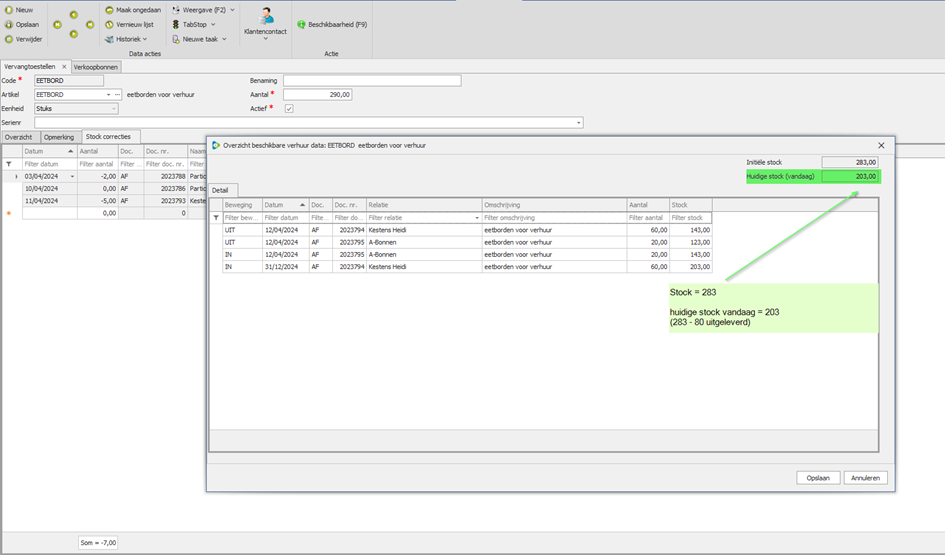Open the Serienr dropdown arrow
Screen dimensions: 945x555
tap(579, 123)
